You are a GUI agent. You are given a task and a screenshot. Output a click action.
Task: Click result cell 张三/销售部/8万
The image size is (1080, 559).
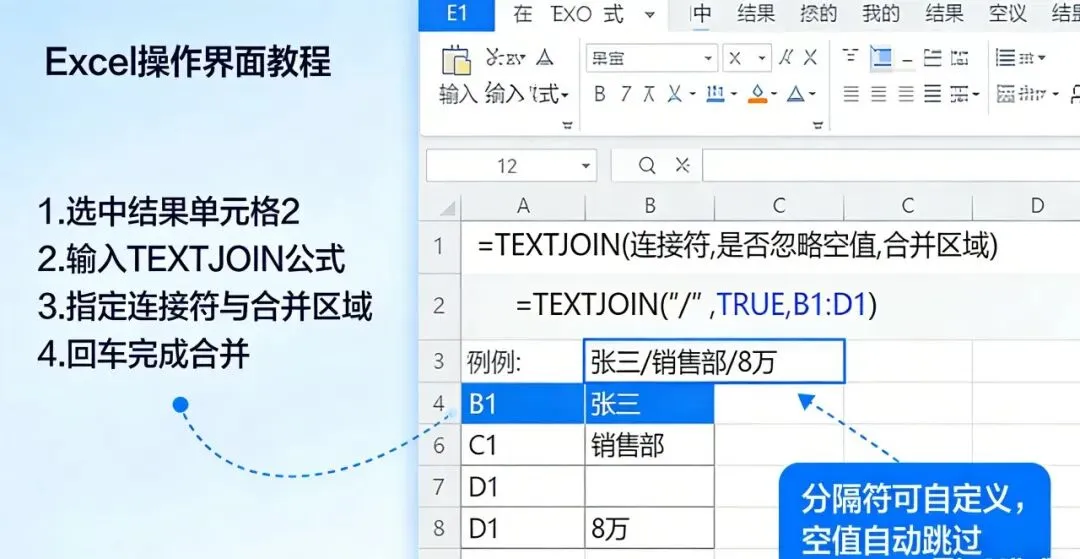(714, 361)
